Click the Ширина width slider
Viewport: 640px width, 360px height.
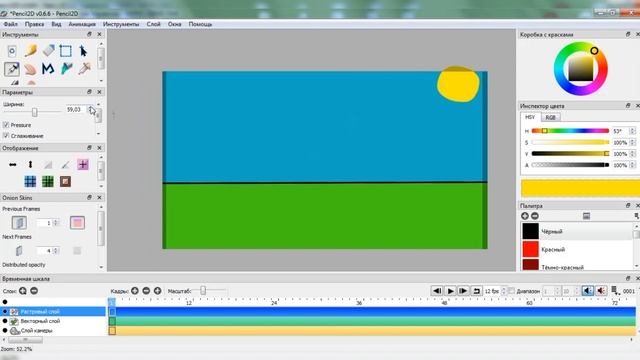tap(32, 111)
